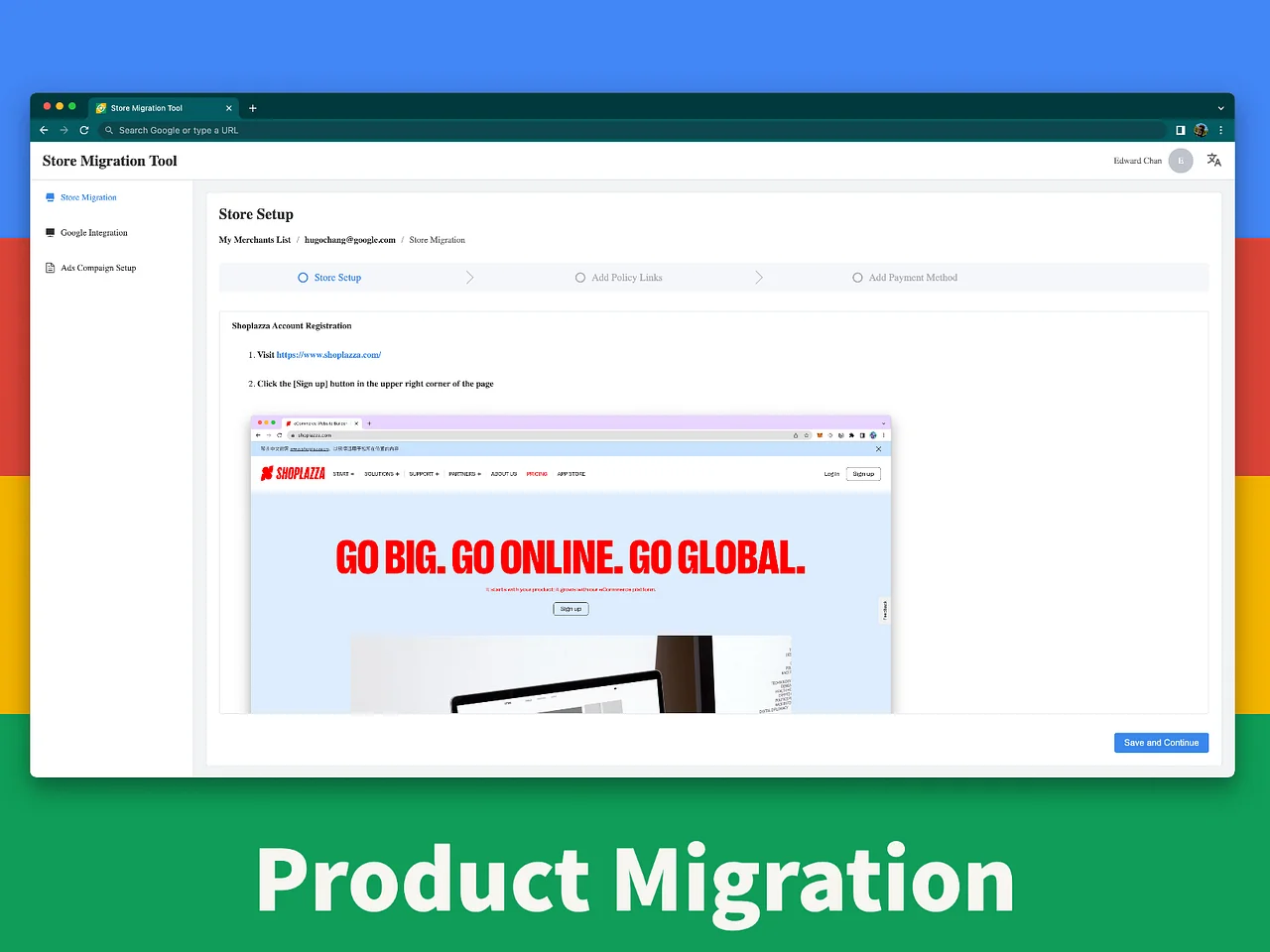This screenshot has height=952, width=1270.
Task: Click the chevron after Add Policy Links
Action: click(x=758, y=278)
